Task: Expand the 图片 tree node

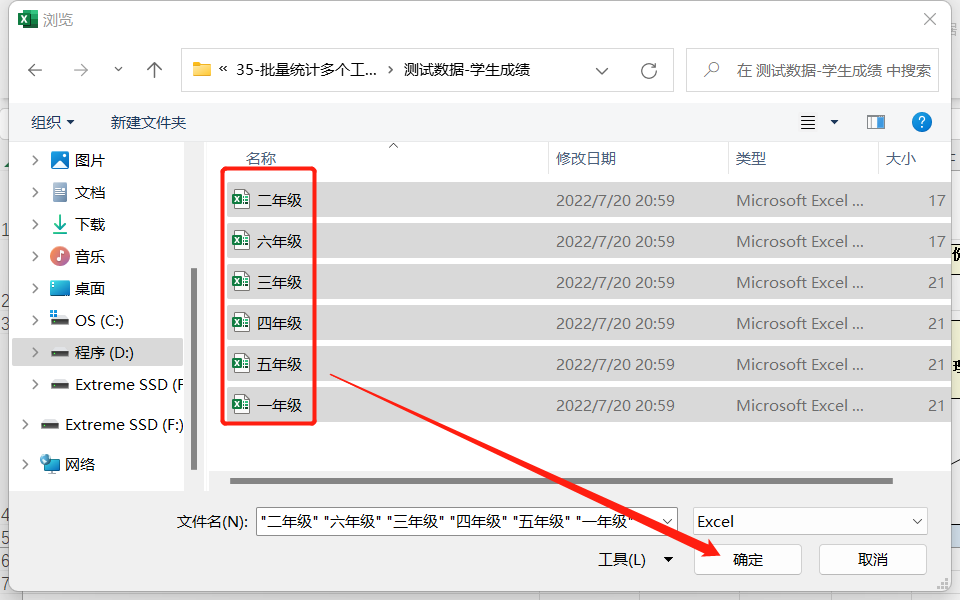Action: (35, 160)
